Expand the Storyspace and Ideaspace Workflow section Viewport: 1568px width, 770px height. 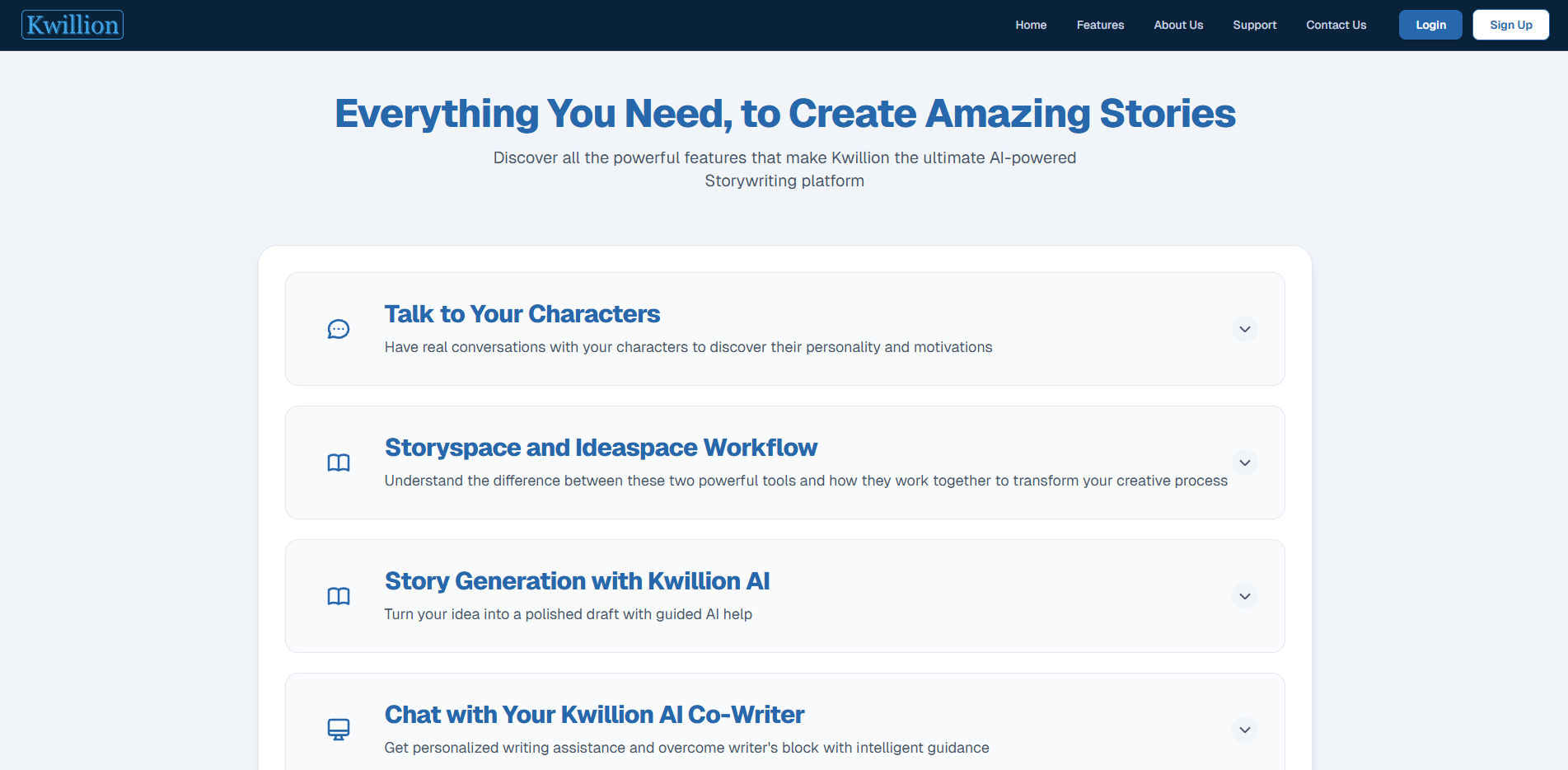click(x=1245, y=462)
